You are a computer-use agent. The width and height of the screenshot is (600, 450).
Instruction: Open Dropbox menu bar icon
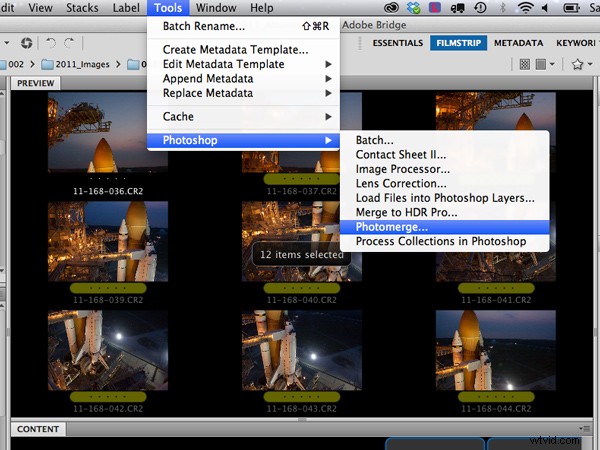[413, 8]
